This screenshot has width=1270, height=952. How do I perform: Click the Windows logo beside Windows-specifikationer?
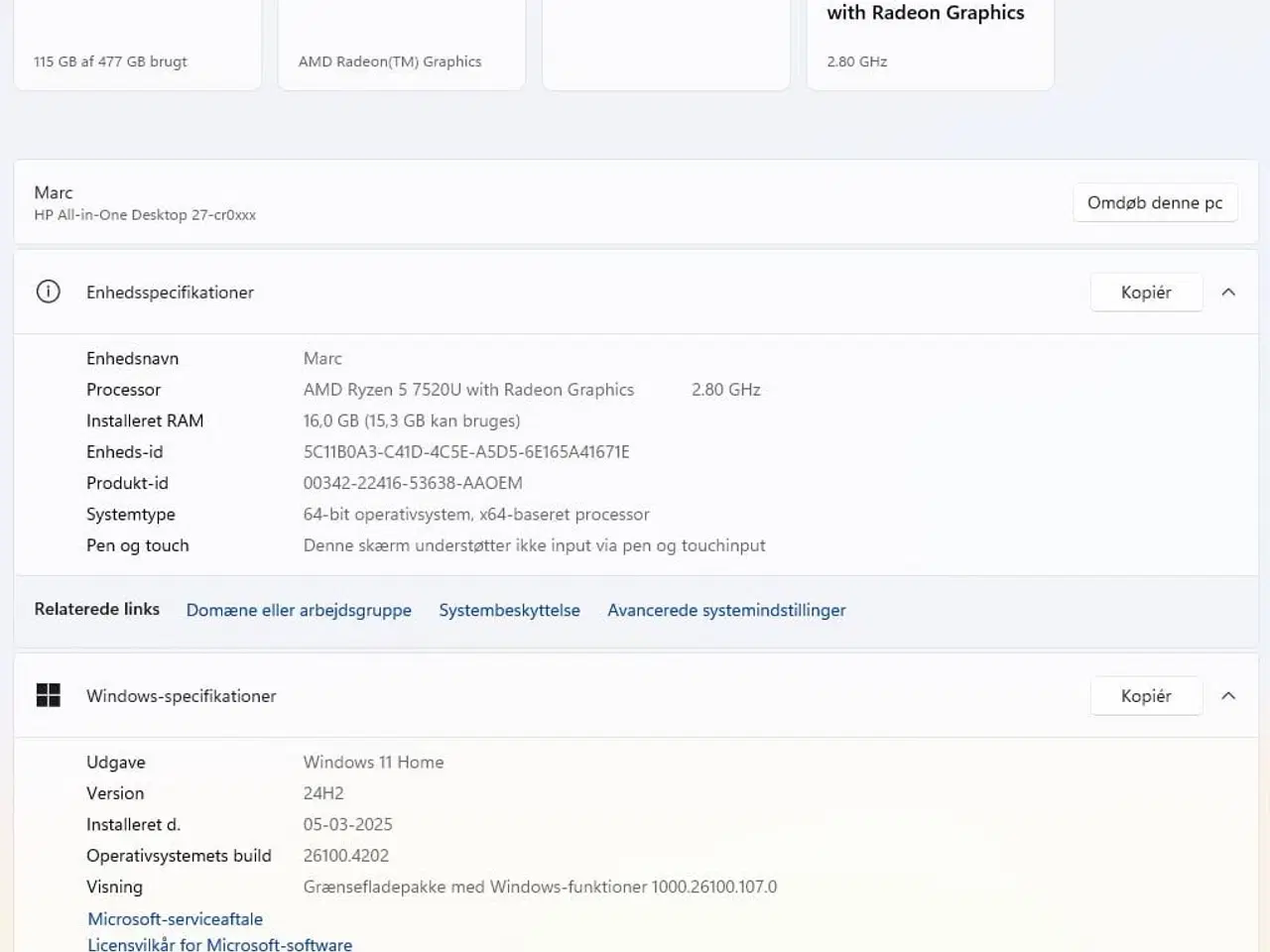click(x=48, y=695)
